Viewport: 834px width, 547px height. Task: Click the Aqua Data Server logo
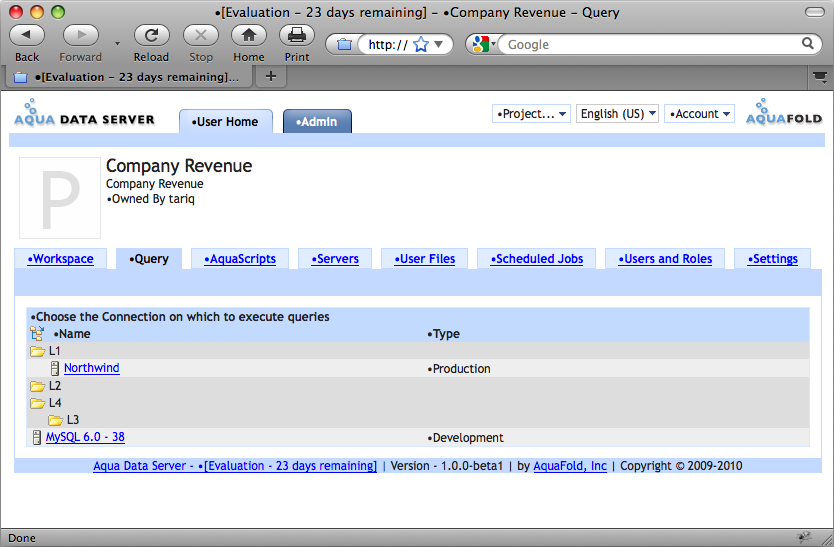tap(84, 113)
